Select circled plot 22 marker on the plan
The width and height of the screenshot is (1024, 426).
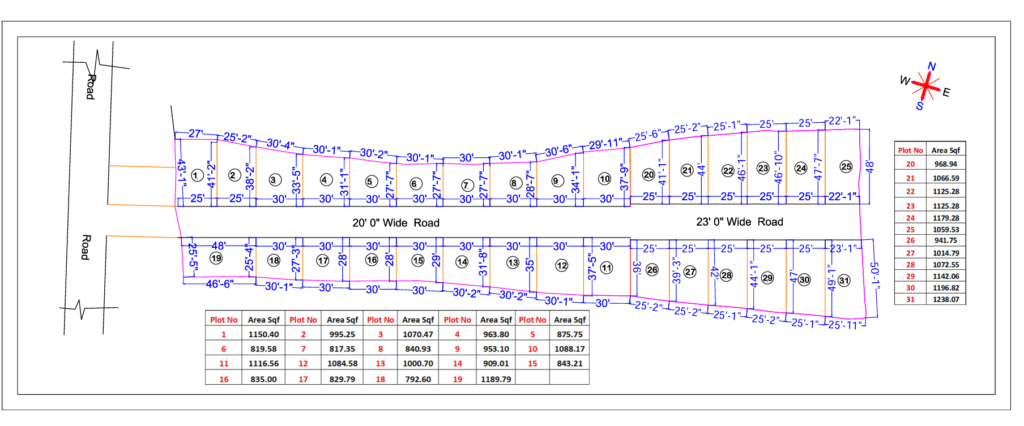click(728, 170)
